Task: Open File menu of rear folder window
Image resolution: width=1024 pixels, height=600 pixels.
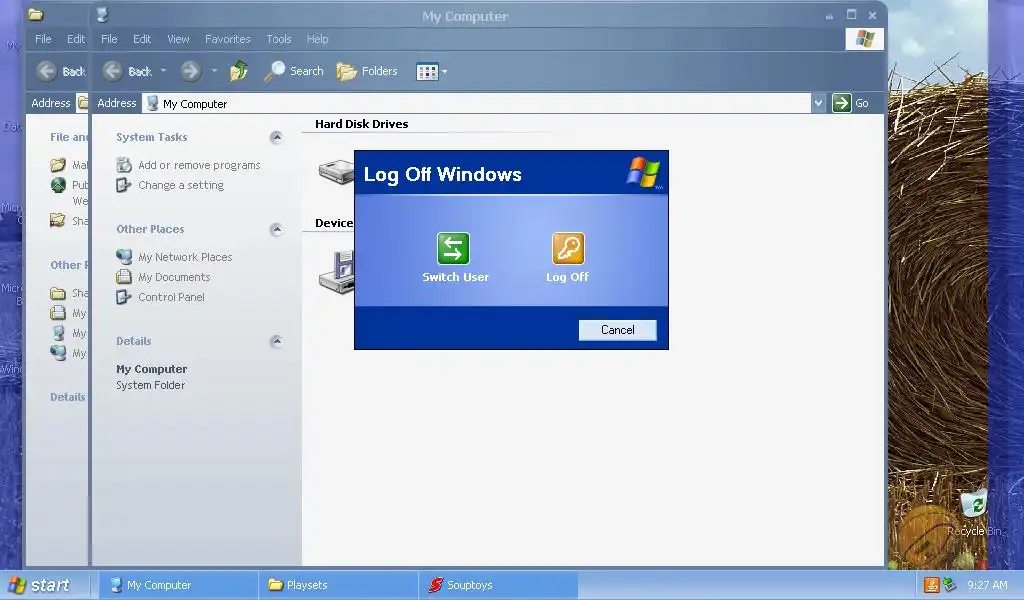Action: tap(43, 39)
